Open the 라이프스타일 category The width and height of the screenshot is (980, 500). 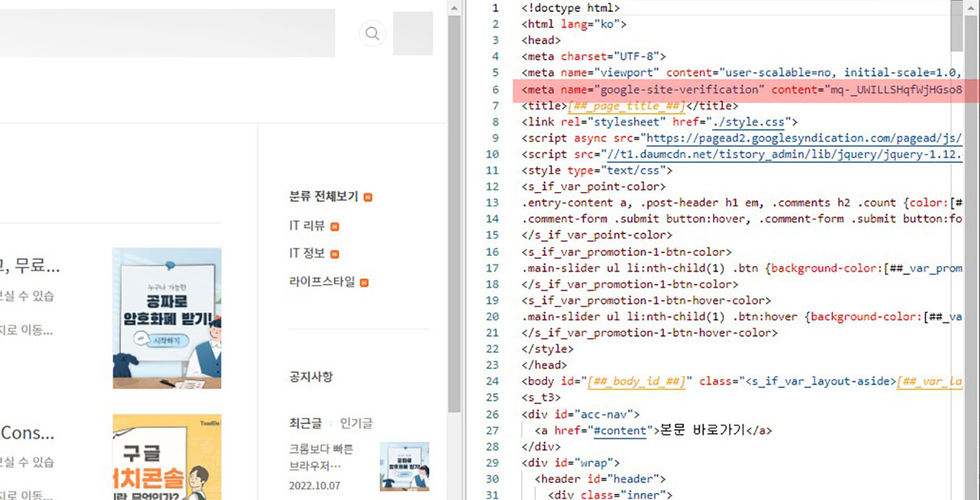(x=322, y=282)
